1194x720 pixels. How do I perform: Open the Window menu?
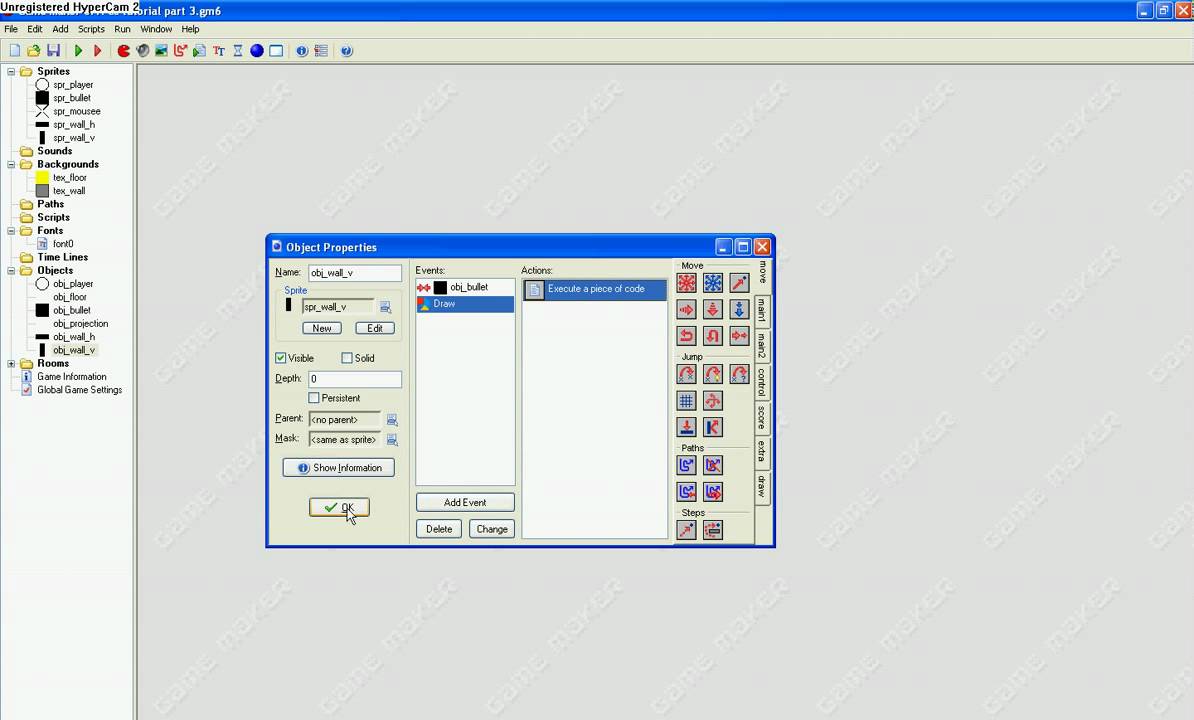pos(156,29)
